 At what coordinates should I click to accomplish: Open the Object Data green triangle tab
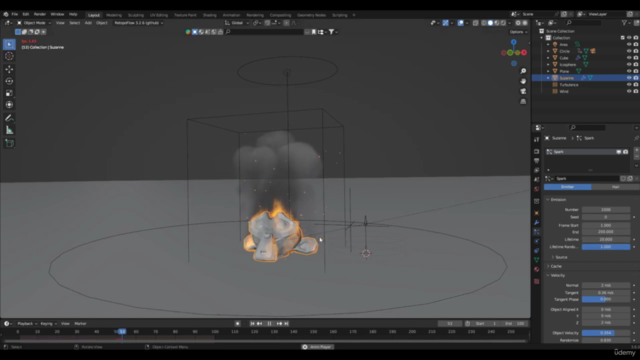coord(536,260)
